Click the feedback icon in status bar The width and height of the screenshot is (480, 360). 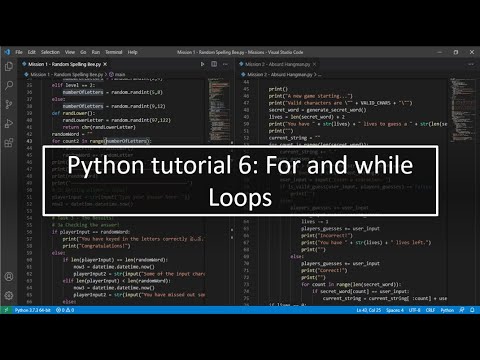462,310
